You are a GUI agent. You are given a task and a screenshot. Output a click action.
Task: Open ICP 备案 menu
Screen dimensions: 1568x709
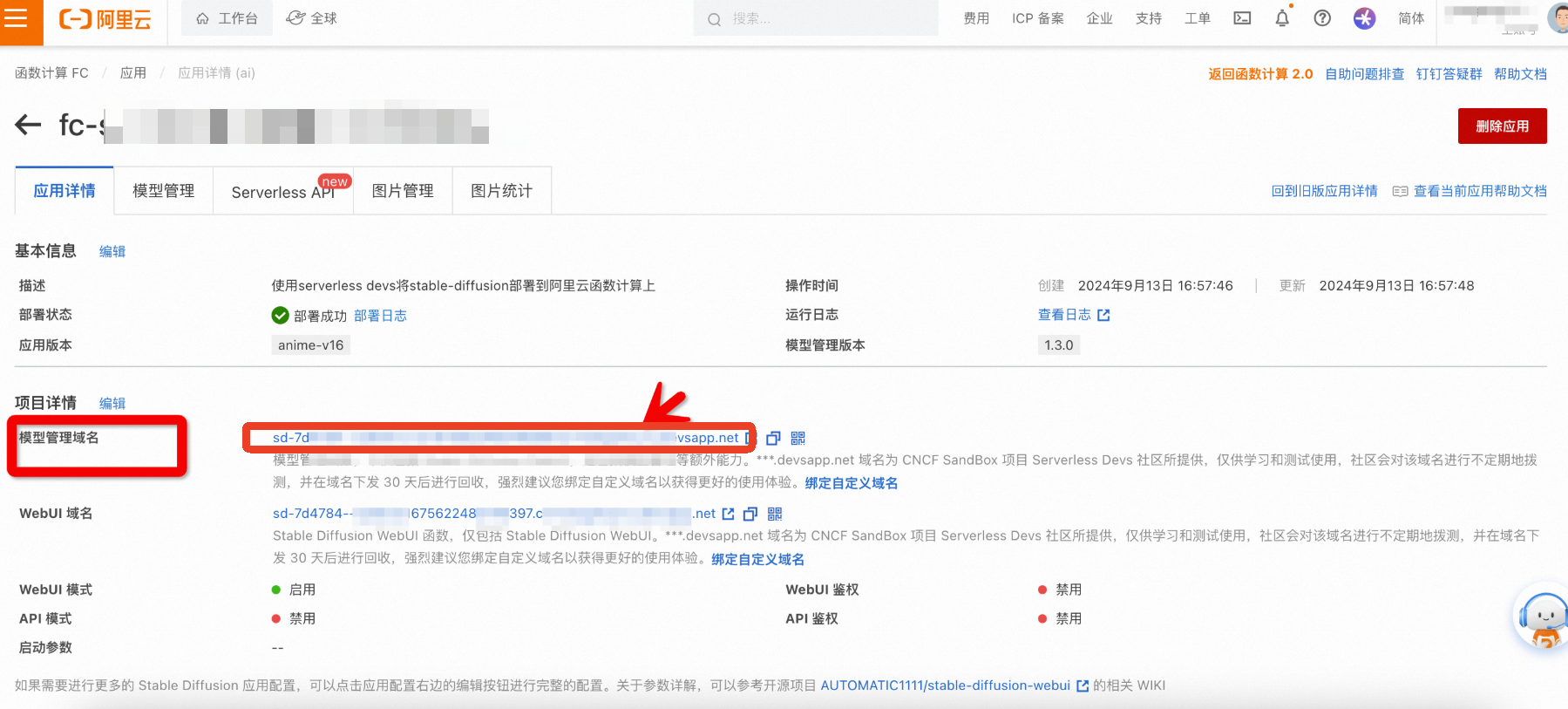point(1037,18)
